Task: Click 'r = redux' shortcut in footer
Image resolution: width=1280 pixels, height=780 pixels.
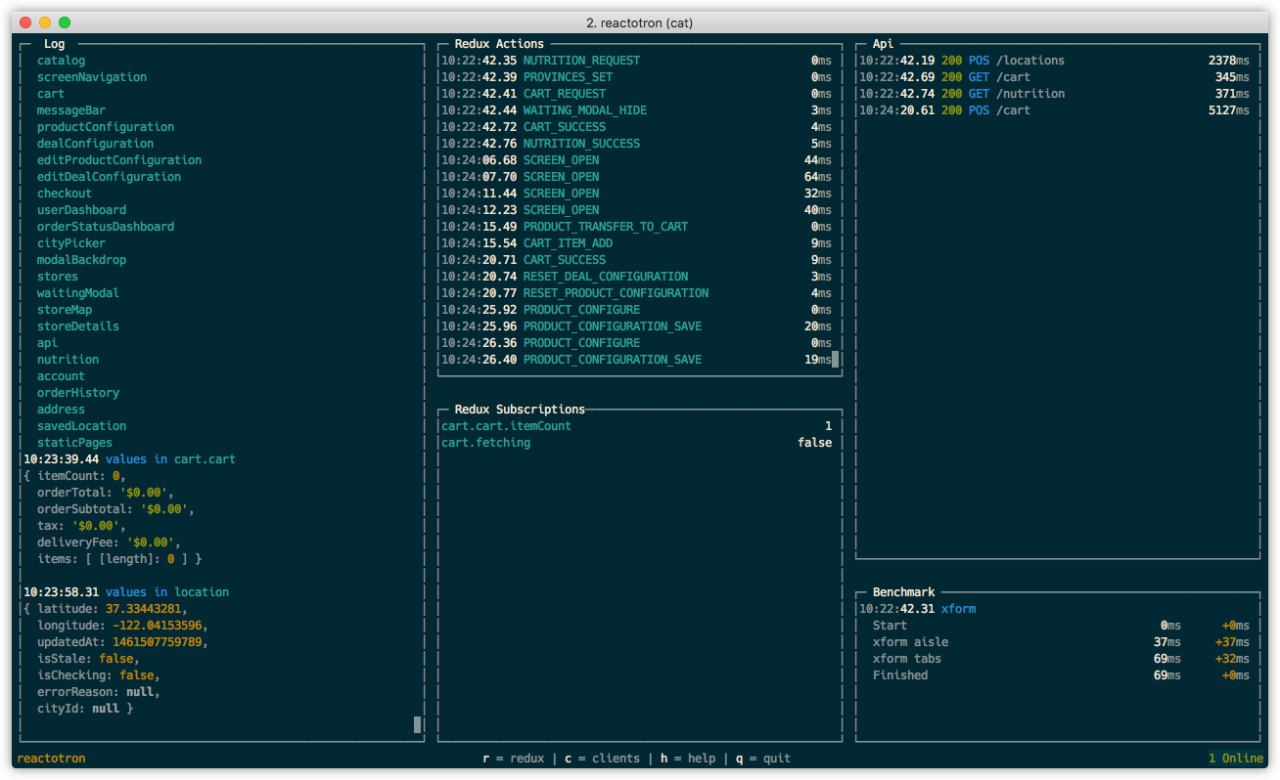Action: pyautogui.click(x=513, y=758)
